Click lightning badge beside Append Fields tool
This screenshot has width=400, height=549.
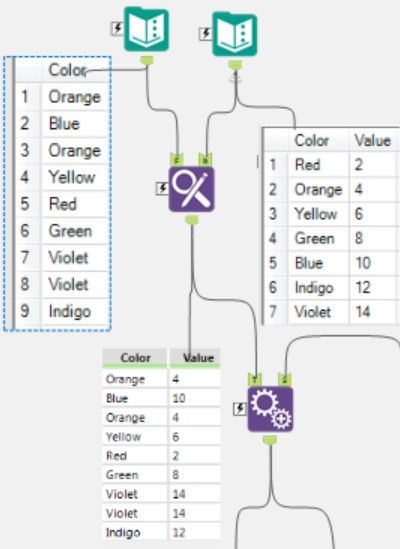[240, 409]
